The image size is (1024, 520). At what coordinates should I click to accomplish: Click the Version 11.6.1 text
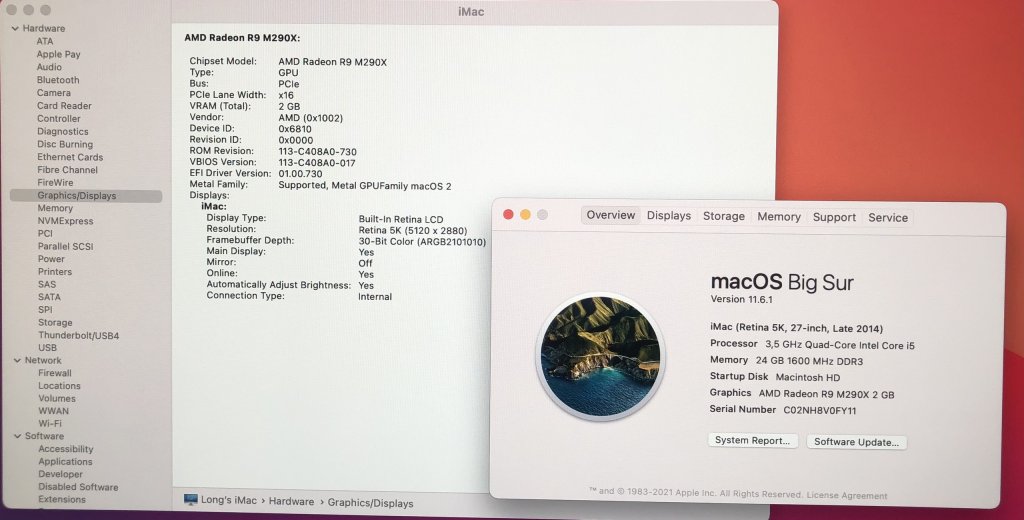(x=742, y=299)
